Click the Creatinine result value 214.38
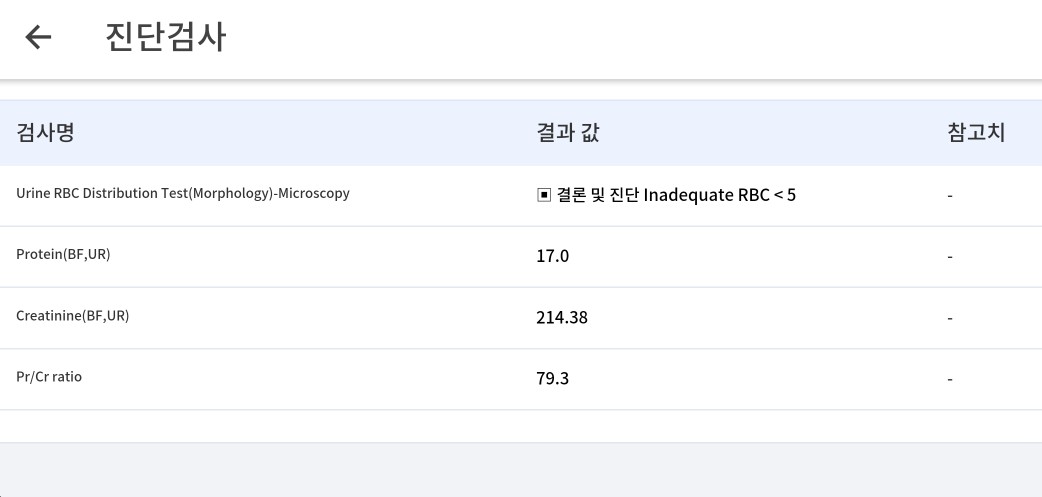Screen dimensions: 1042x497 pos(562,318)
